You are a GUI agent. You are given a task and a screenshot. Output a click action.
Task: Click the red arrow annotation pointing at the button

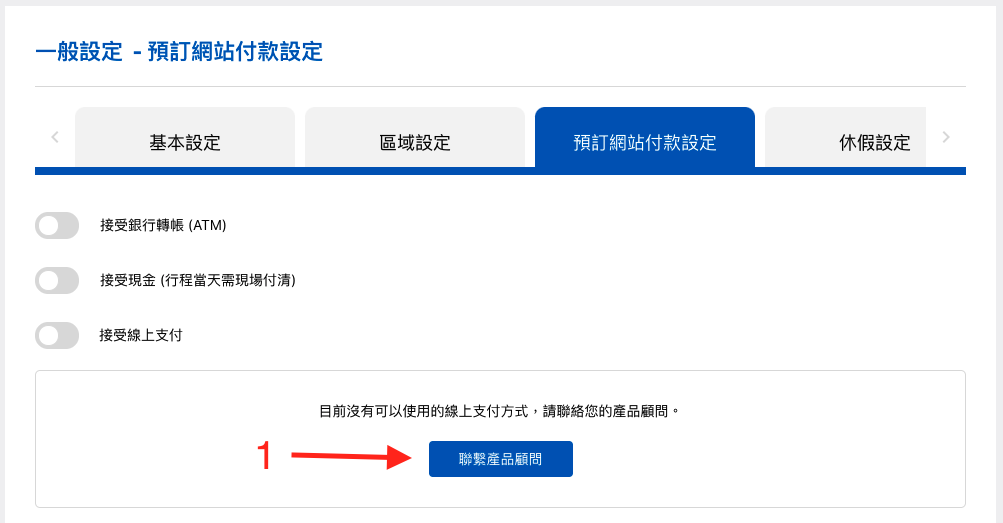tap(351, 457)
